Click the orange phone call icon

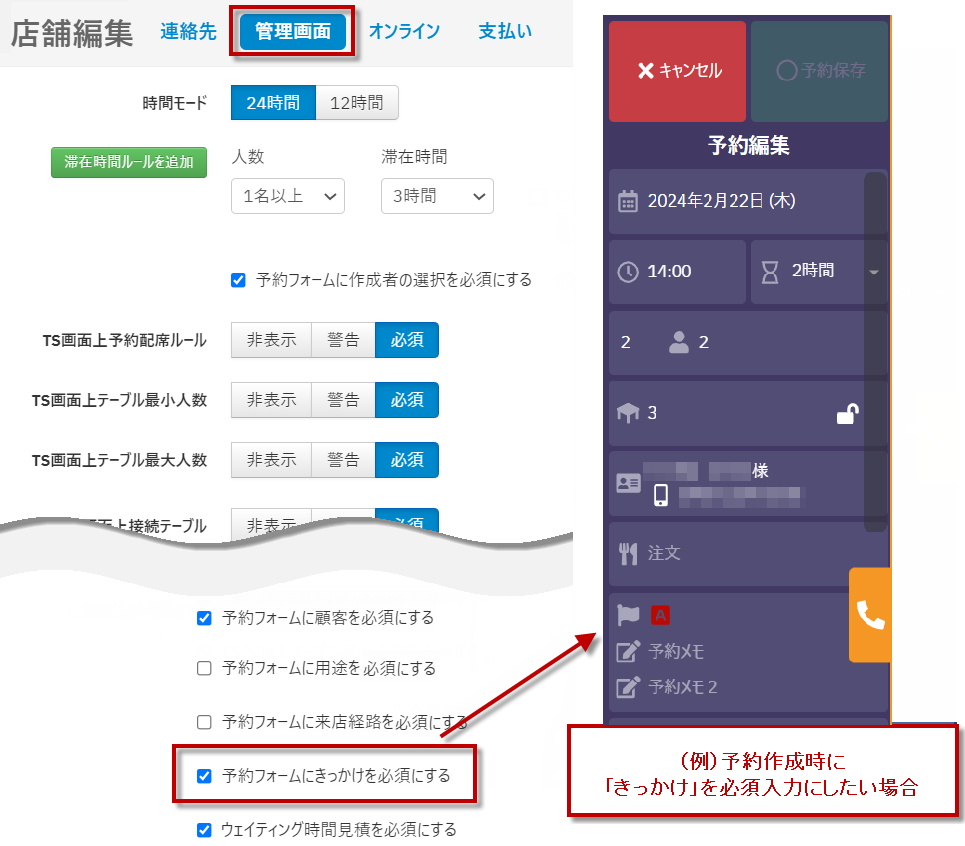pos(870,616)
